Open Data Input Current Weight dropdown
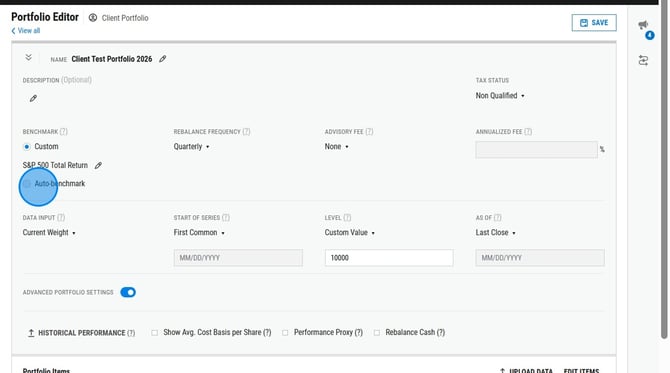The width and height of the screenshot is (670, 373). pyautogui.click(x=49, y=232)
